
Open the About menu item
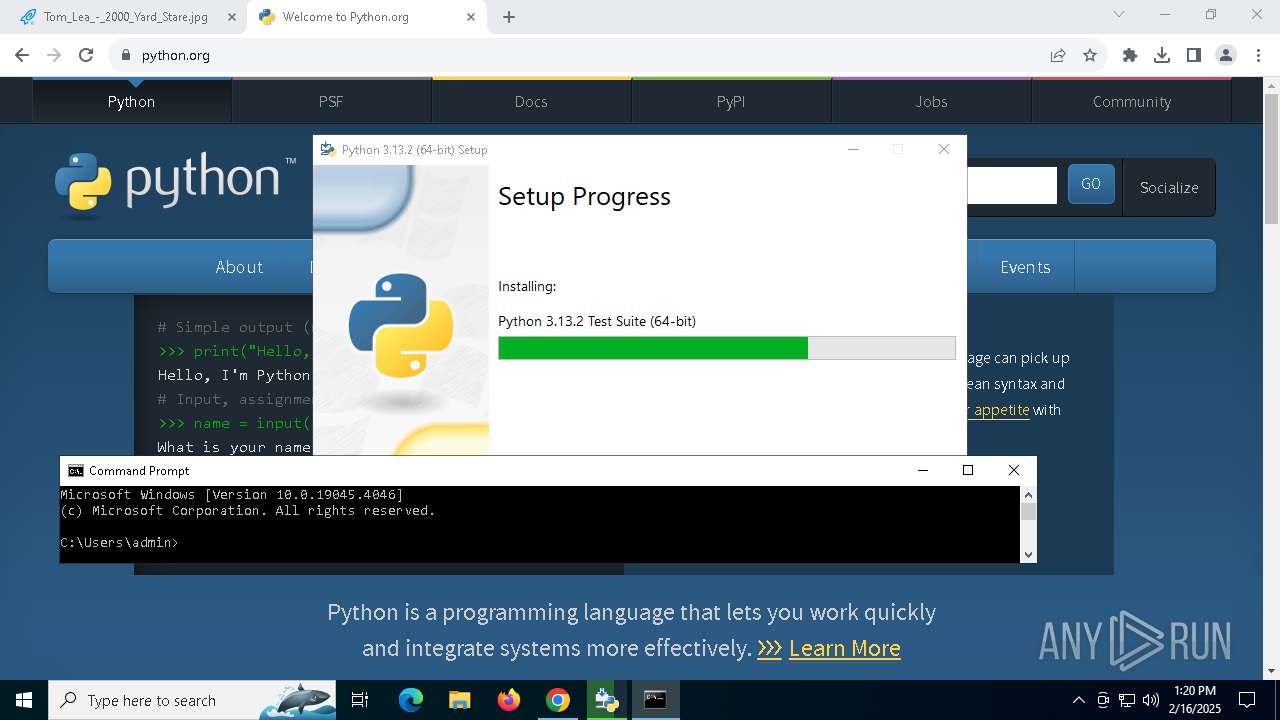239,267
